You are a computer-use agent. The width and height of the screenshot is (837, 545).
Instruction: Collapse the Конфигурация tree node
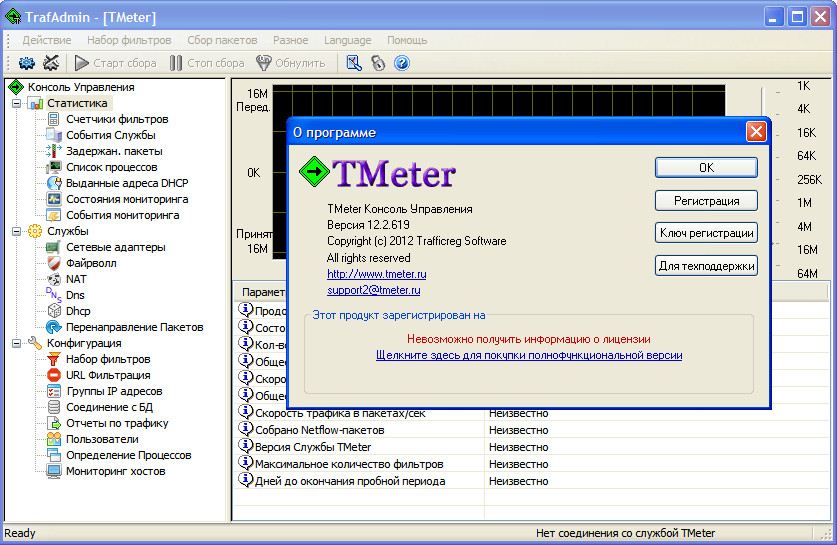tap(17, 343)
